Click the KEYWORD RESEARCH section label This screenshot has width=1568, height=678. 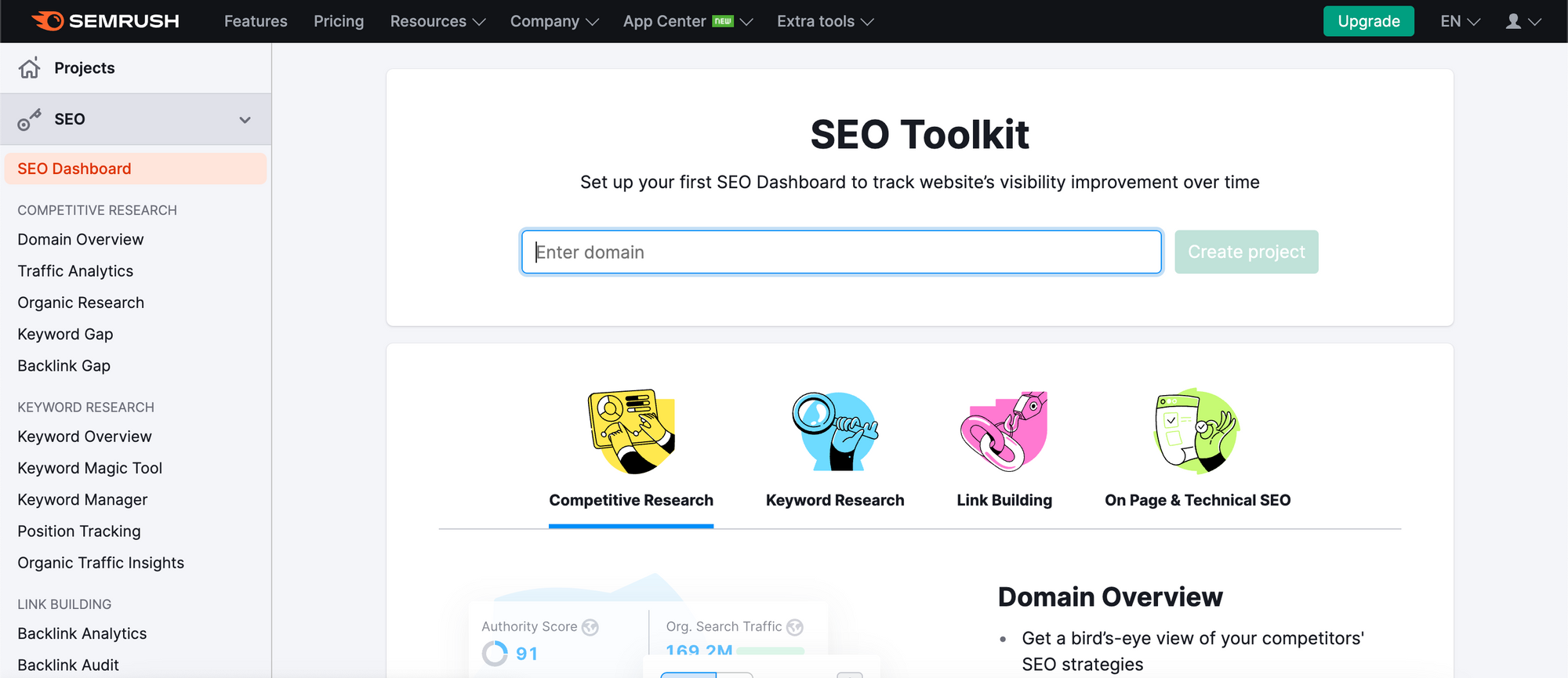click(x=85, y=407)
